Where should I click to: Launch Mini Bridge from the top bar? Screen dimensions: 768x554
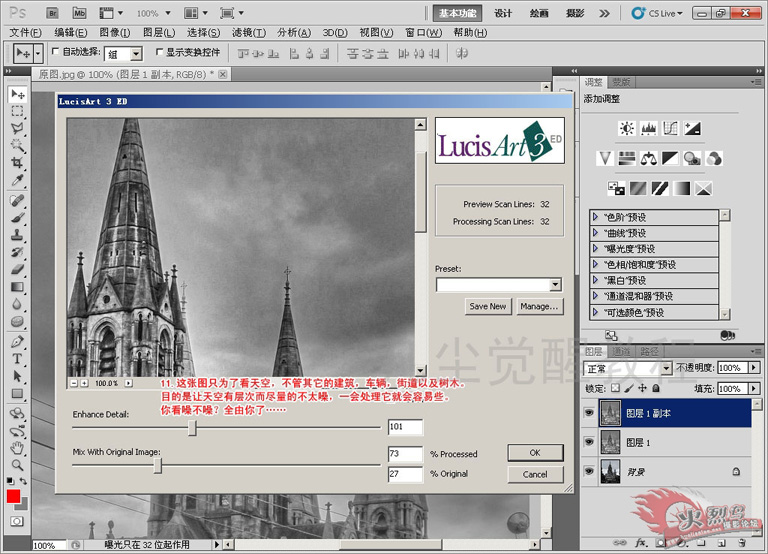[79, 13]
